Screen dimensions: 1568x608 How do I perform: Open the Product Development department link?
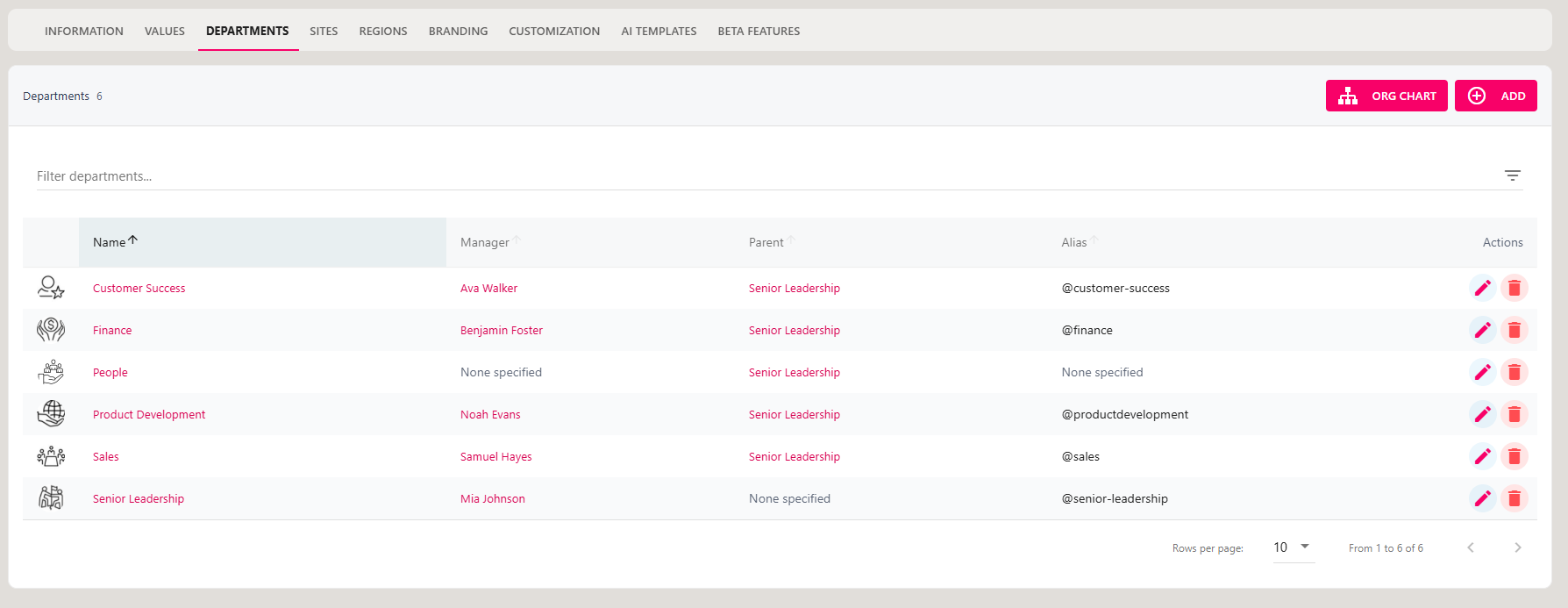click(x=149, y=414)
